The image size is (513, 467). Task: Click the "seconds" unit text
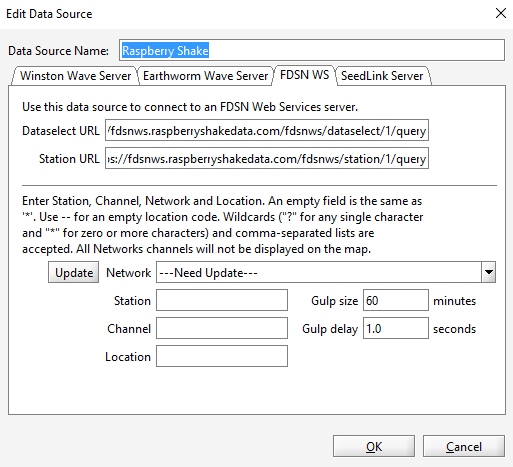[454, 329]
